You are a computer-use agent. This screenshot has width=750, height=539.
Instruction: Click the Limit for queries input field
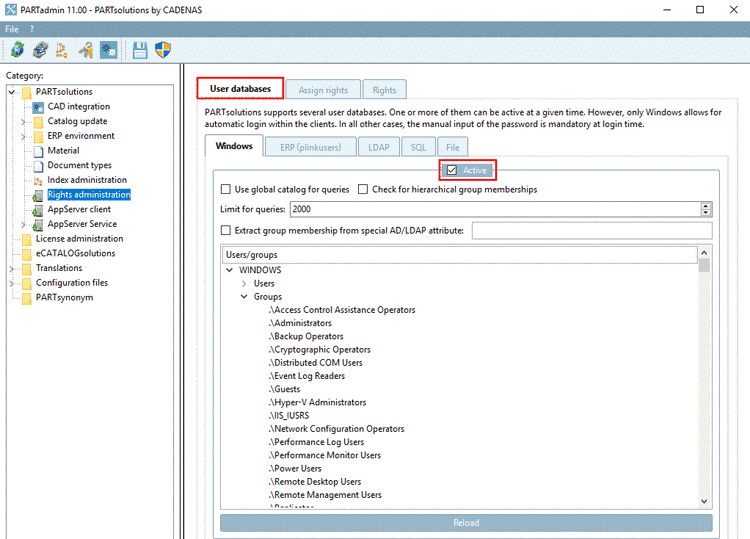[x=496, y=209]
